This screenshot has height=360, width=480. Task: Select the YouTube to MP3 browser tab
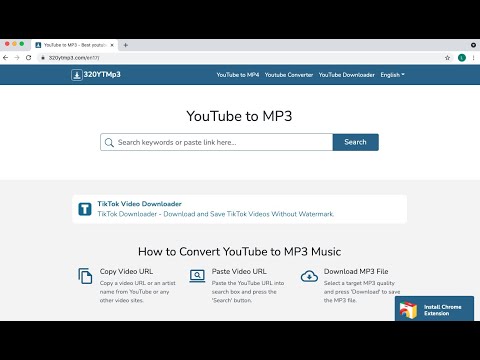pos(74,45)
